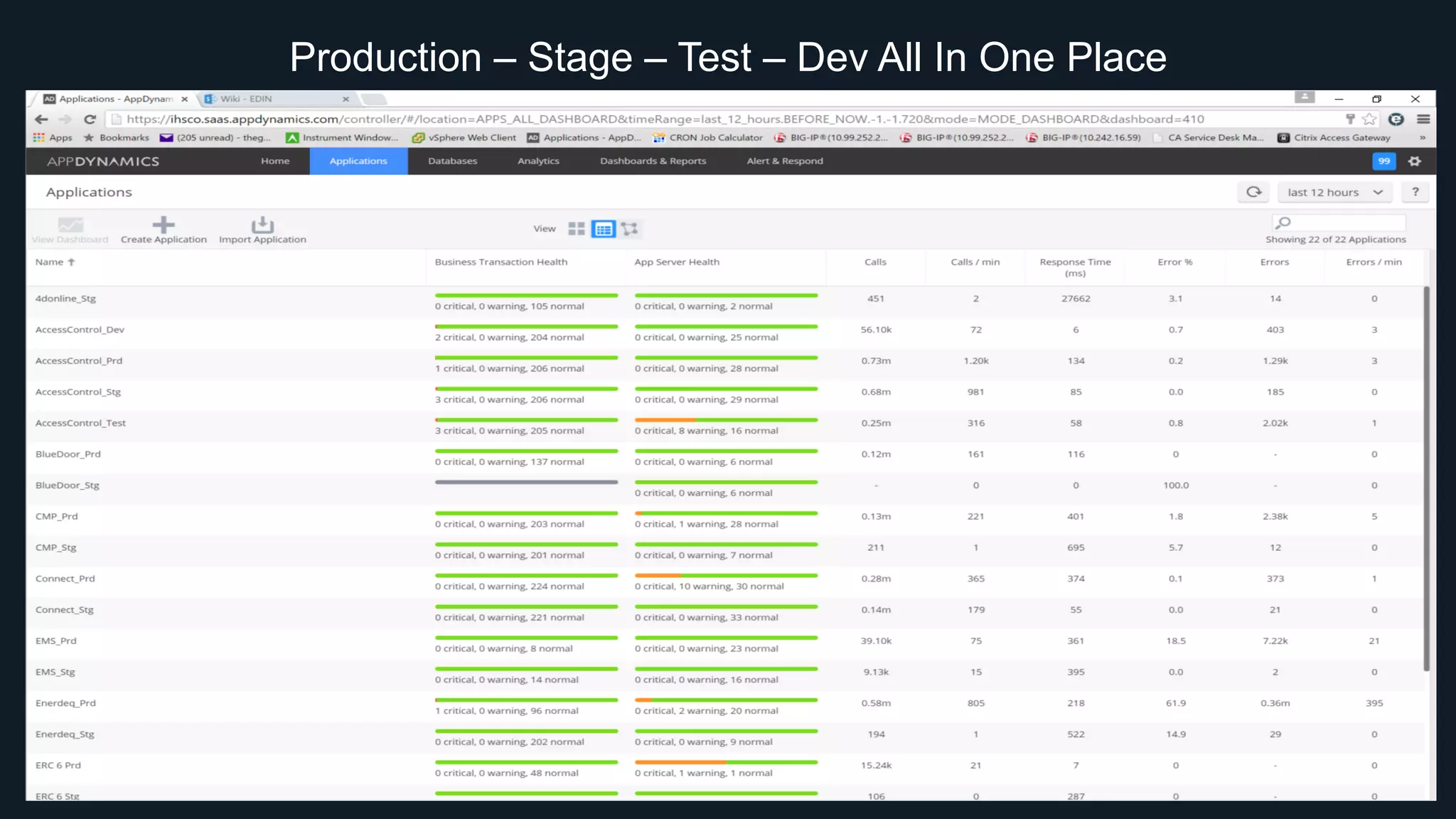The height and width of the screenshot is (819, 1456).
Task: Sort by Calls / min column header
Action: click(x=975, y=262)
